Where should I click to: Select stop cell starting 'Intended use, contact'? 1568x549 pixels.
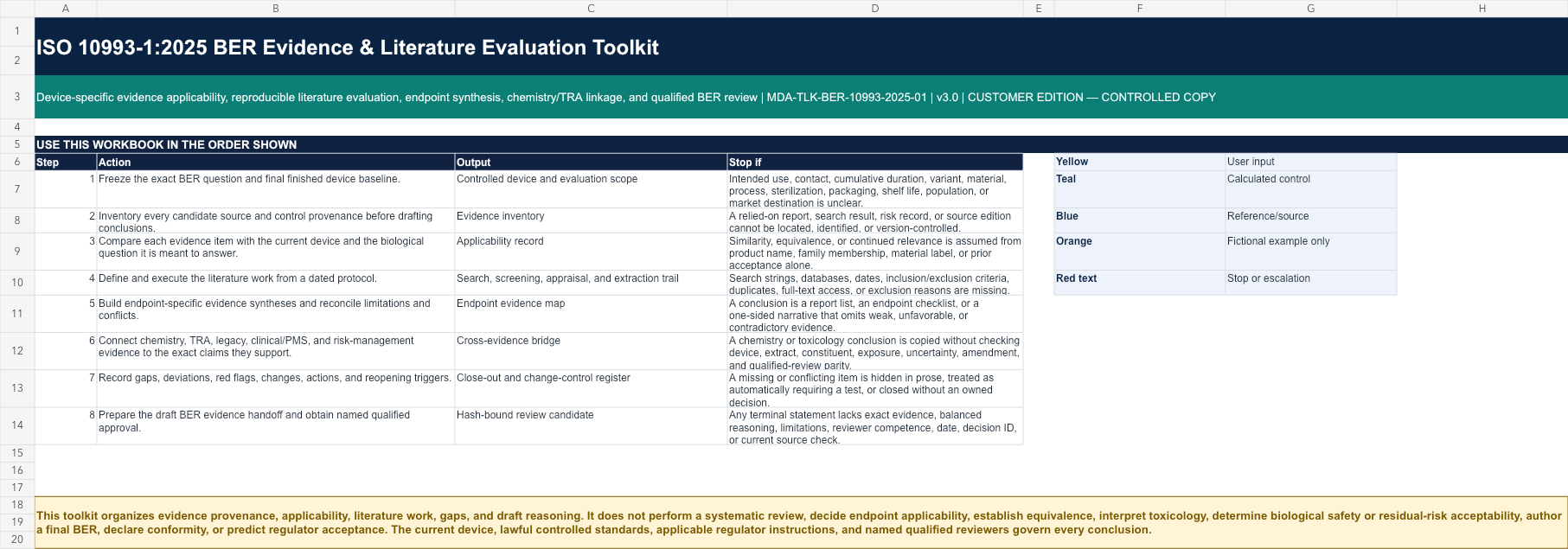tap(875, 188)
